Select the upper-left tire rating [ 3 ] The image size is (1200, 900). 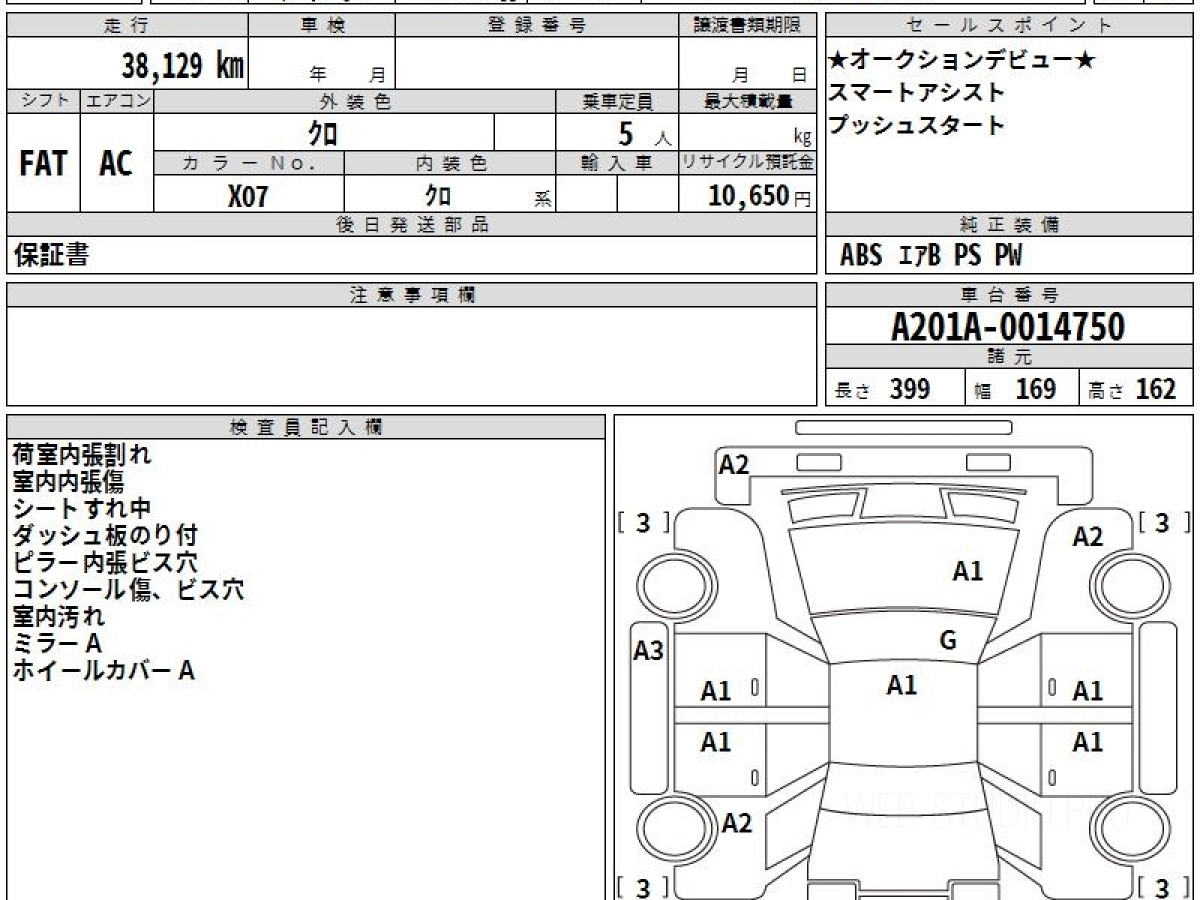(643, 522)
